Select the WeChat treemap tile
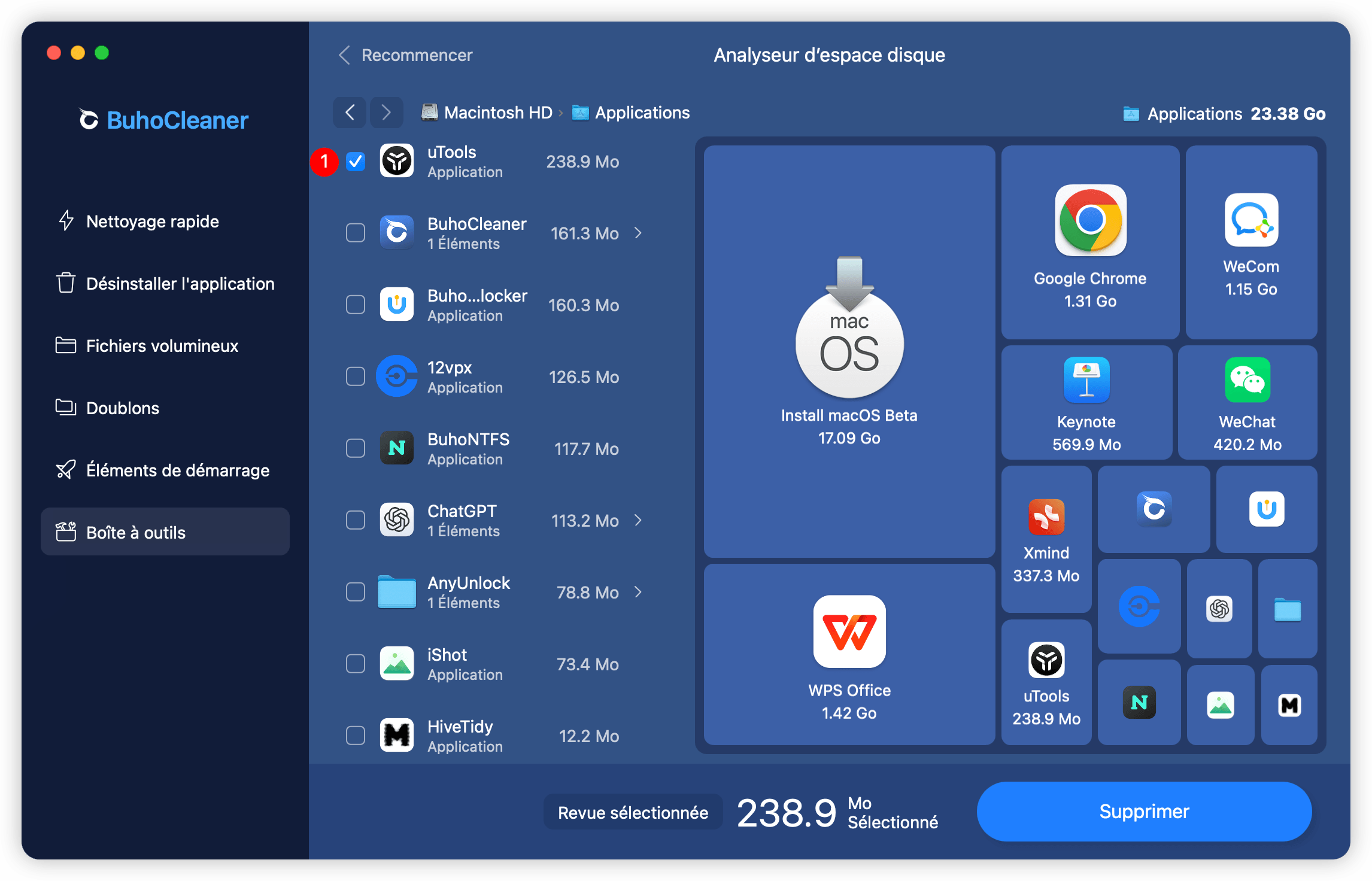This screenshot has width=1372, height=881. pyautogui.click(x=1247, y=403)
